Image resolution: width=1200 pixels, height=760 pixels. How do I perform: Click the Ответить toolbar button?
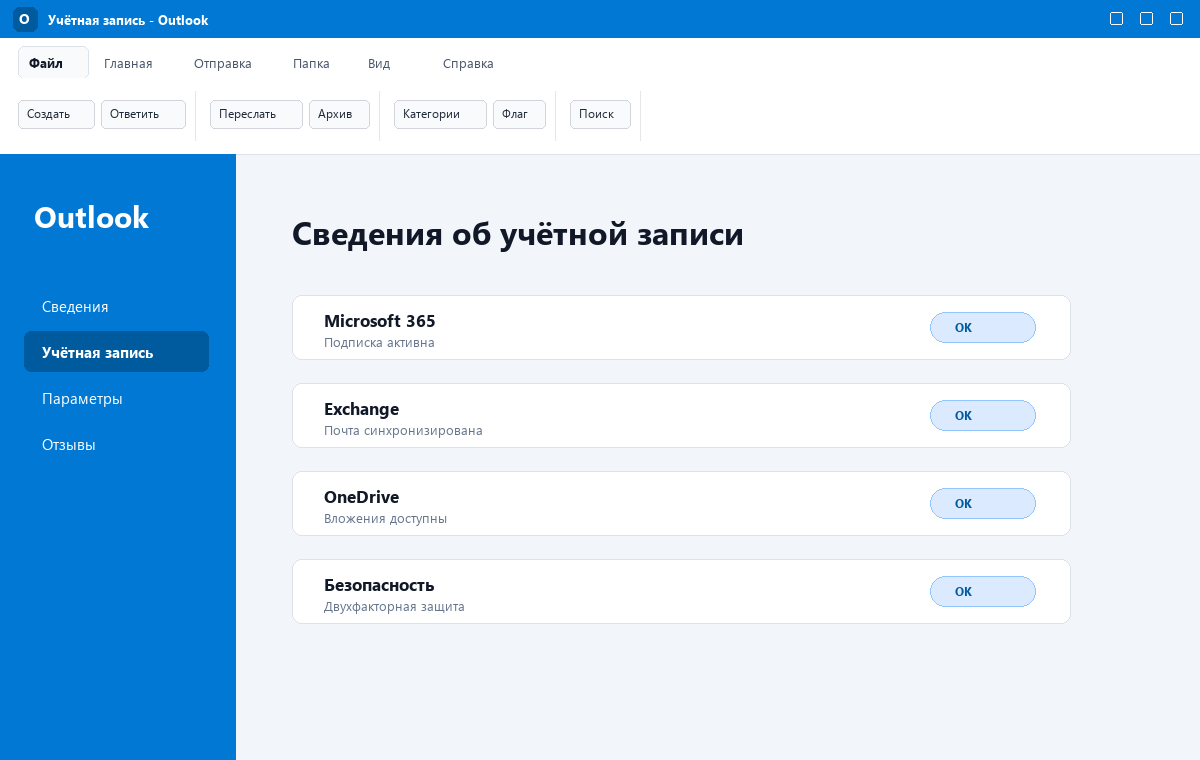(143, 114)
